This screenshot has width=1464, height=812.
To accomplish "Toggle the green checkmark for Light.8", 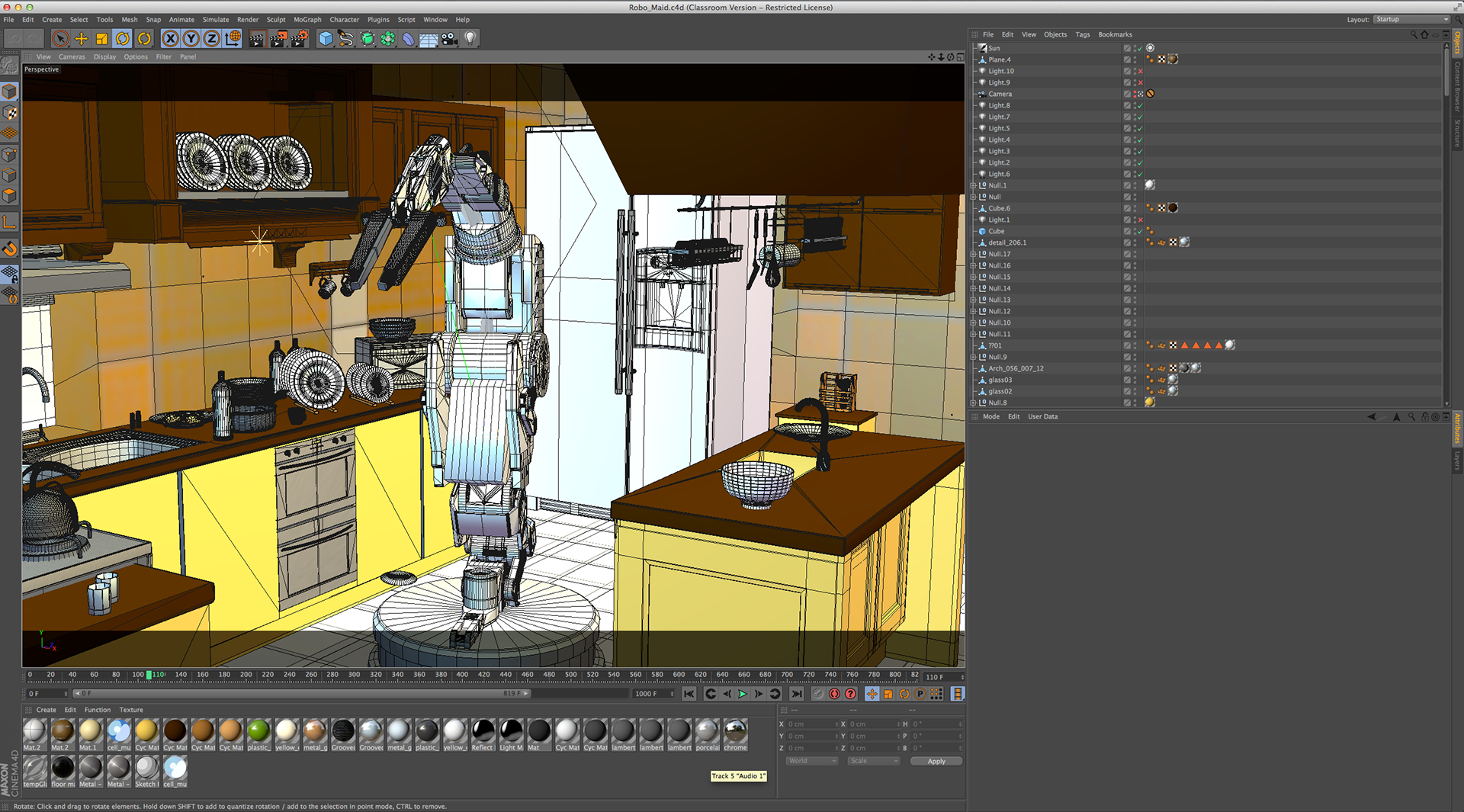I will click(x=1140, y=106).
